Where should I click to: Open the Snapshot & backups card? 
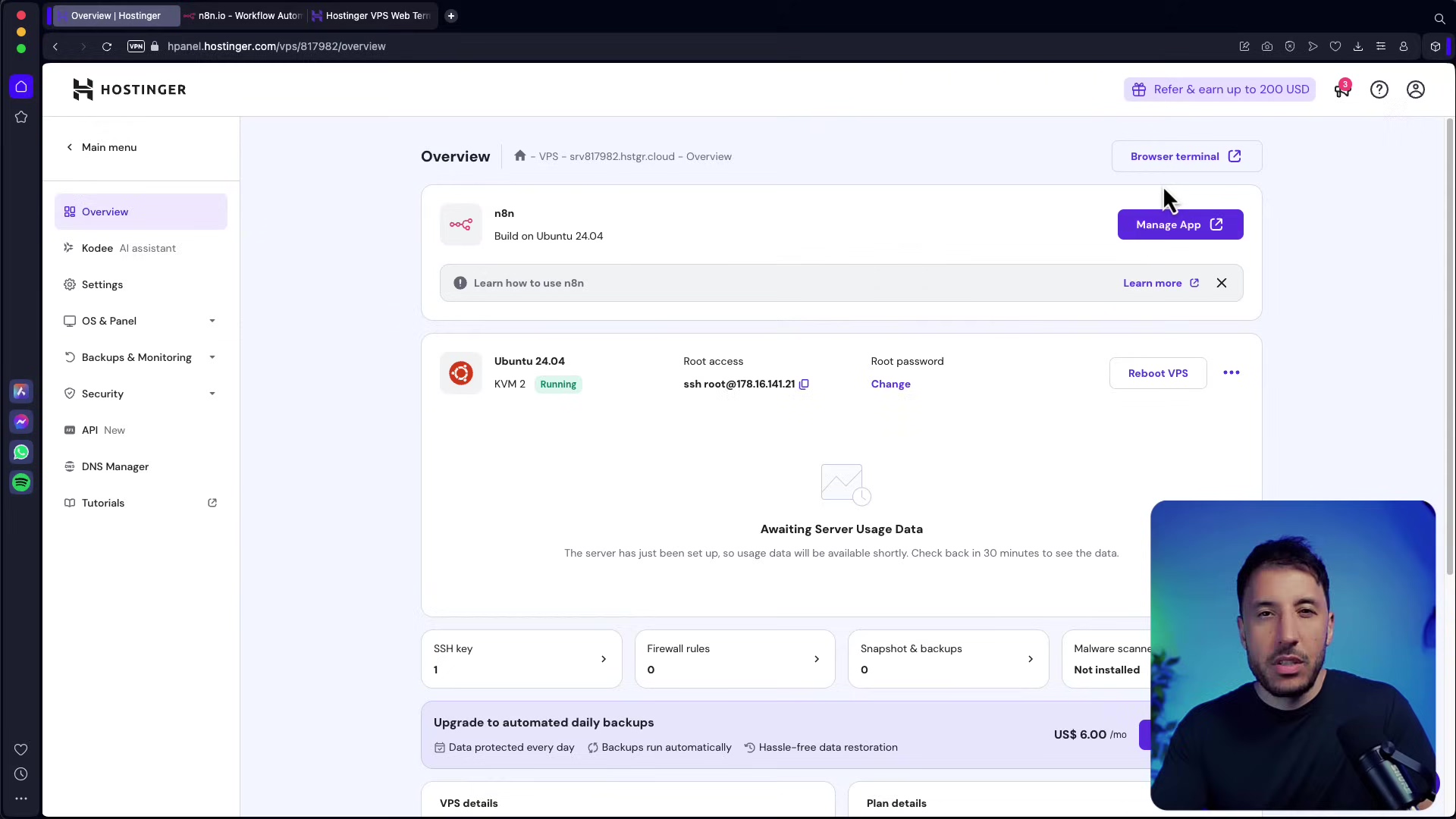pos(948,659)
